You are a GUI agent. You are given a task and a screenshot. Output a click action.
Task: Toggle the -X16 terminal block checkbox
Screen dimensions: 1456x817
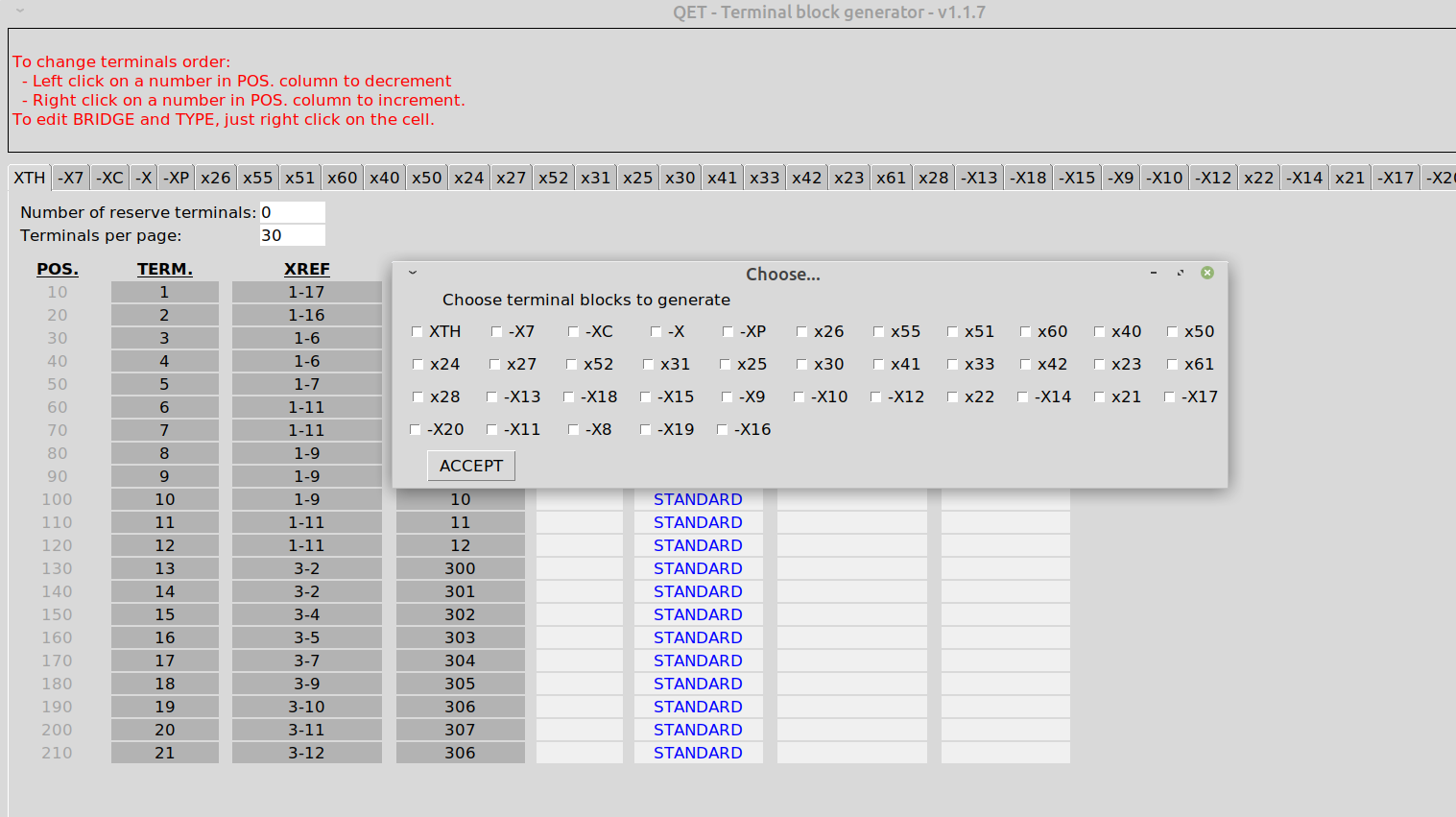pos(722,430)
